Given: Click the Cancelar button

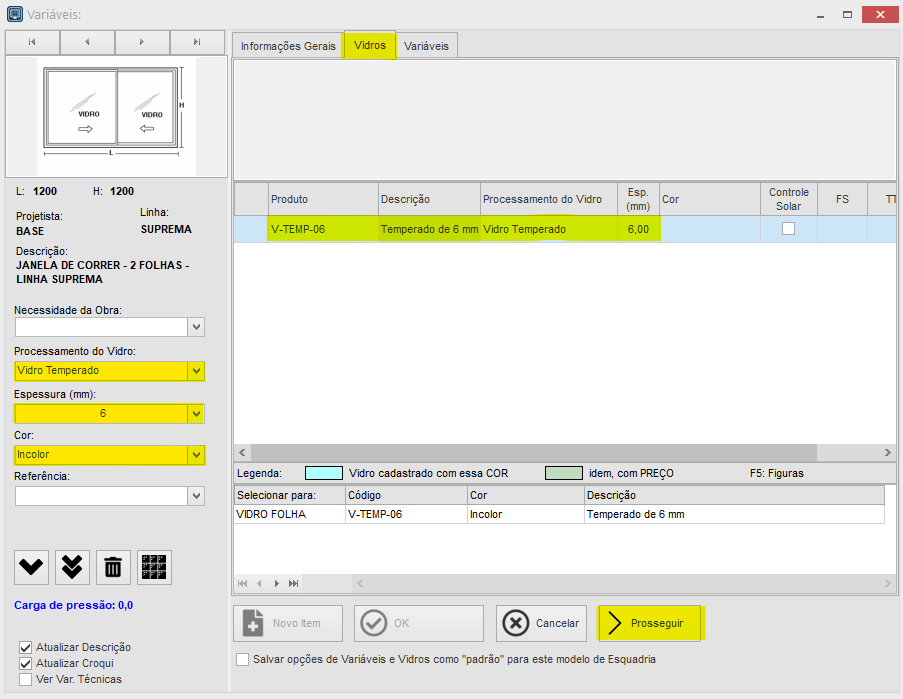Looking at the screenshot, I should click(x=541, y=623).
